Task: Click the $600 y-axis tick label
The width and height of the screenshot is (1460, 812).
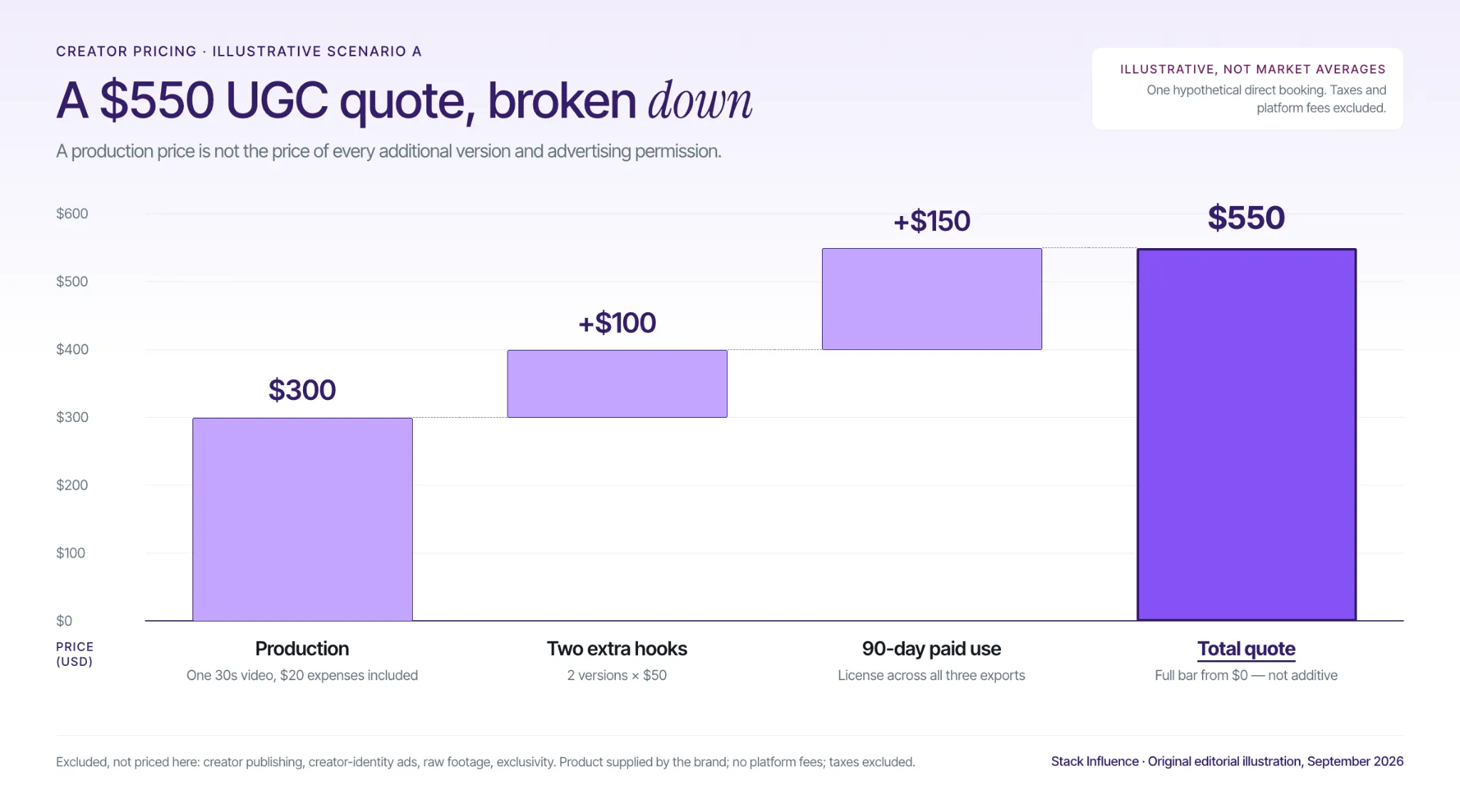Action: 72,214
